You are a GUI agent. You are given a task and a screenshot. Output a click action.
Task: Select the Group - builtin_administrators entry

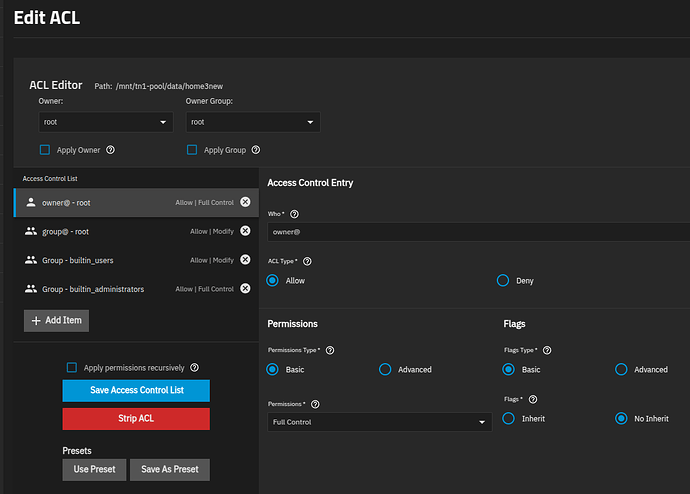[x=136, y=289]
